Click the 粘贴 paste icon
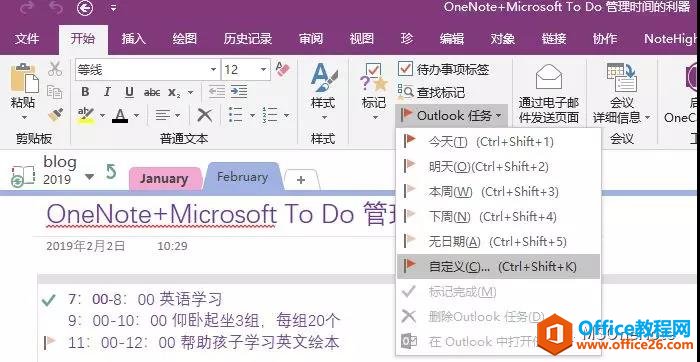Viewport: 700px width, 362px height. point(24,79)
